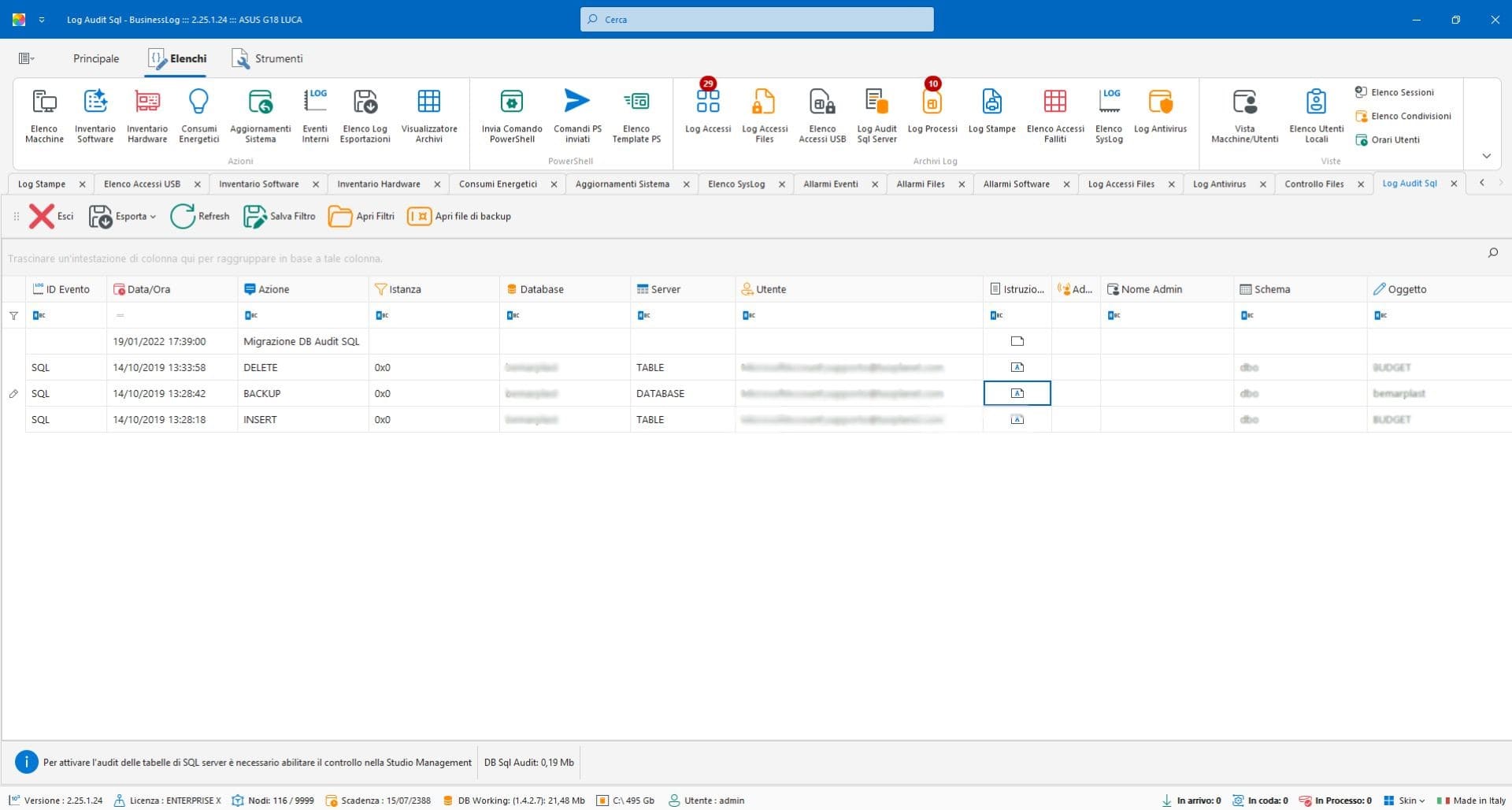
Task: Click the Cerca search field
Action: 757,20
